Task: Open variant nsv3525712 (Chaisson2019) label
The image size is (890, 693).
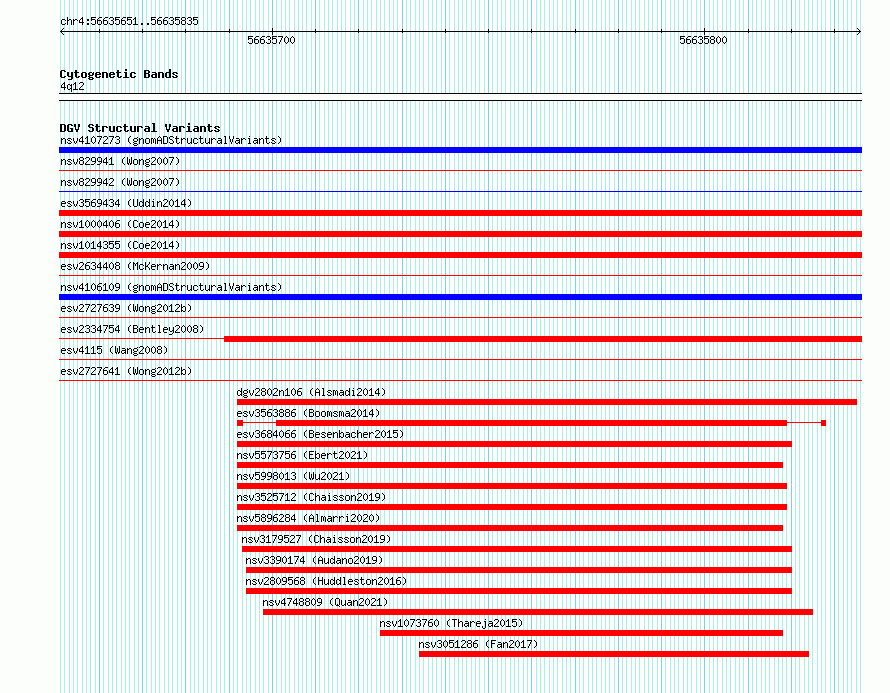Action: click(x=311, y=497)
